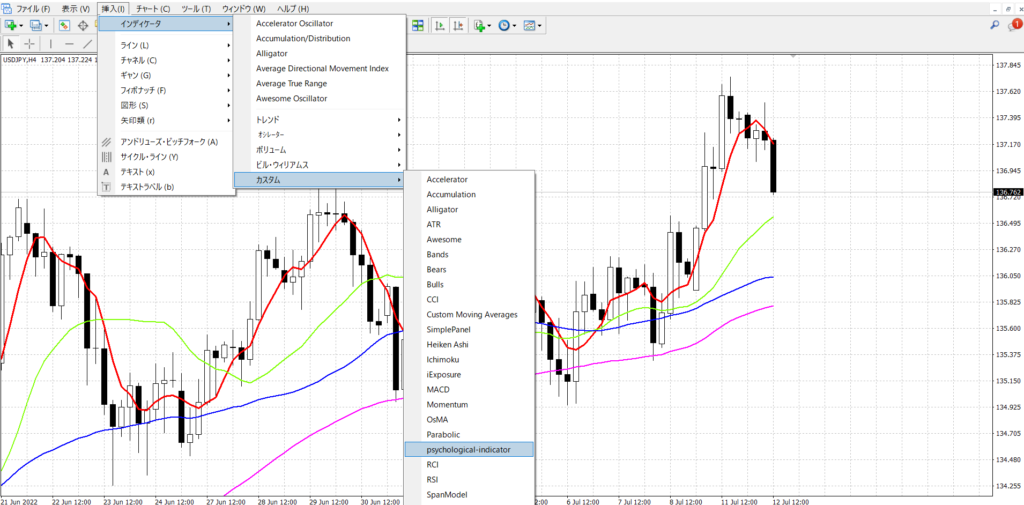Viewport: 1024px width, 505px height.
Task: Click the tile windows icon
Action: pyautogui.click(x=417, y=25)
